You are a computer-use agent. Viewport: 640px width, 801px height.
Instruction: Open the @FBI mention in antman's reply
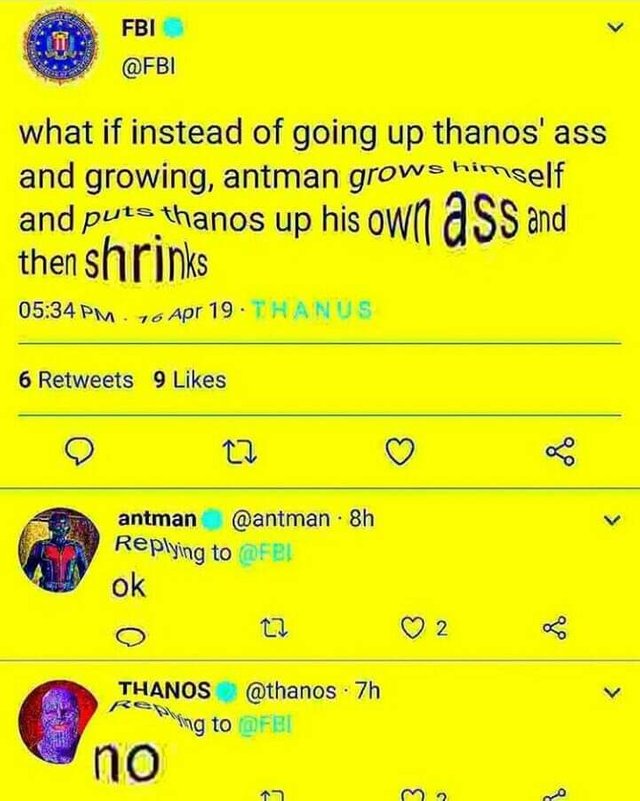[265, 553]
